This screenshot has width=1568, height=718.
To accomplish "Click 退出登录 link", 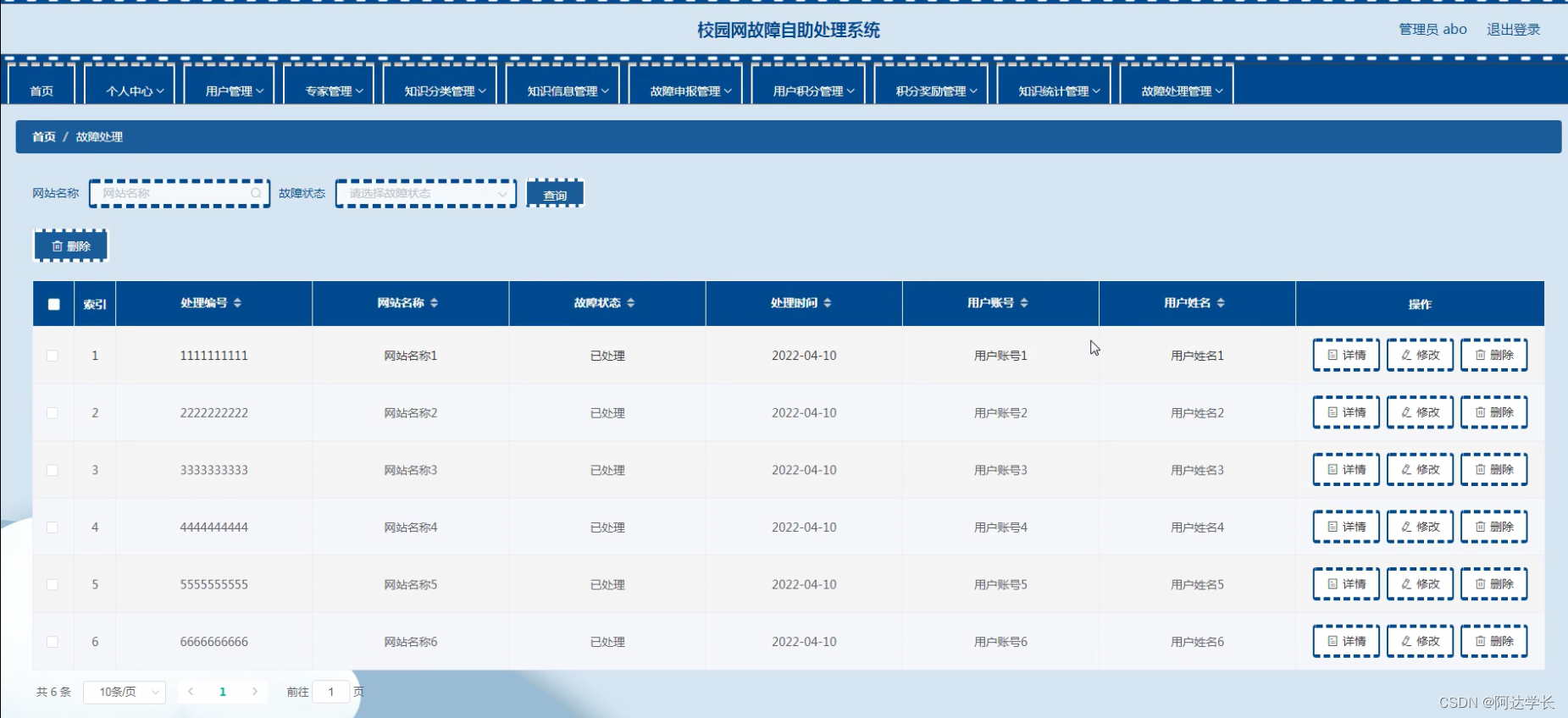I will point(1513,29).
